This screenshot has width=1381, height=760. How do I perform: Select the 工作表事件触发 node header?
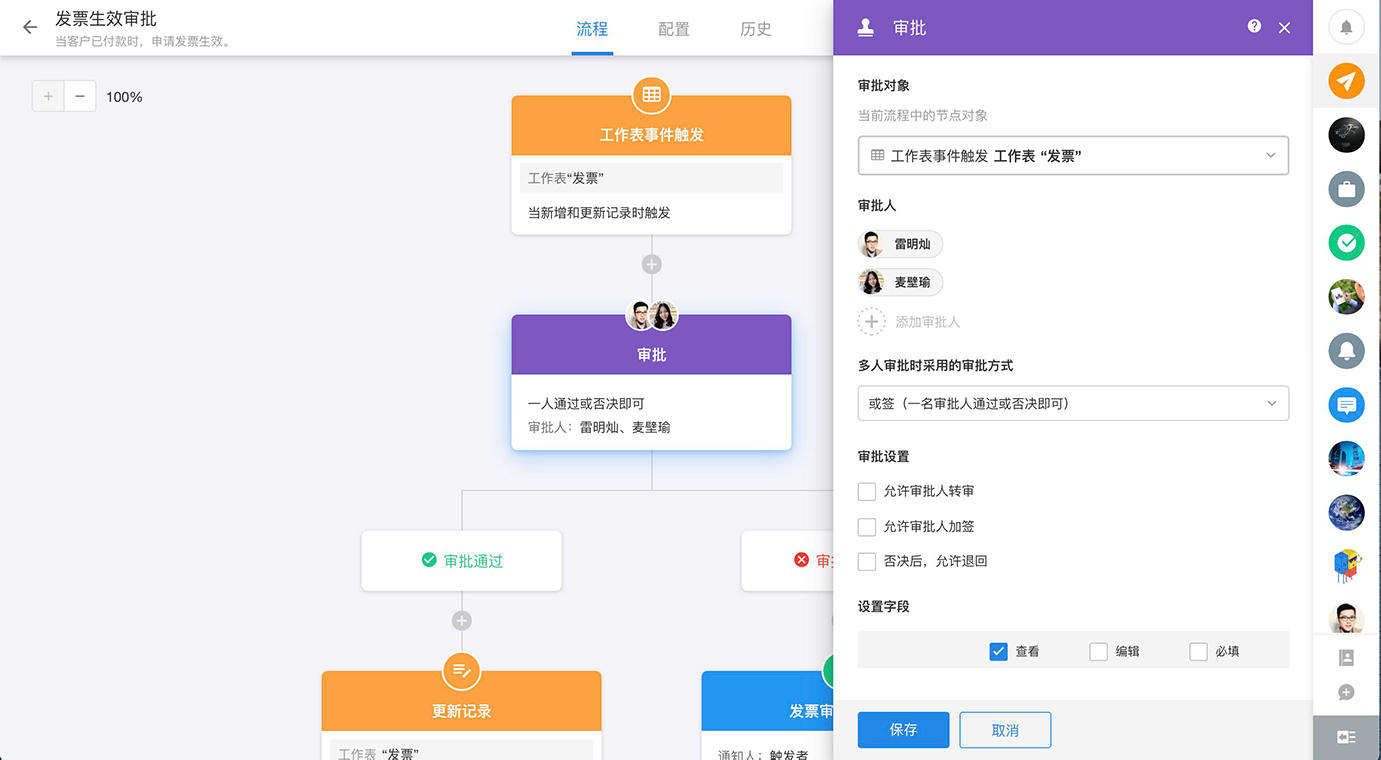pyautogui.click(x=651, y=126)
